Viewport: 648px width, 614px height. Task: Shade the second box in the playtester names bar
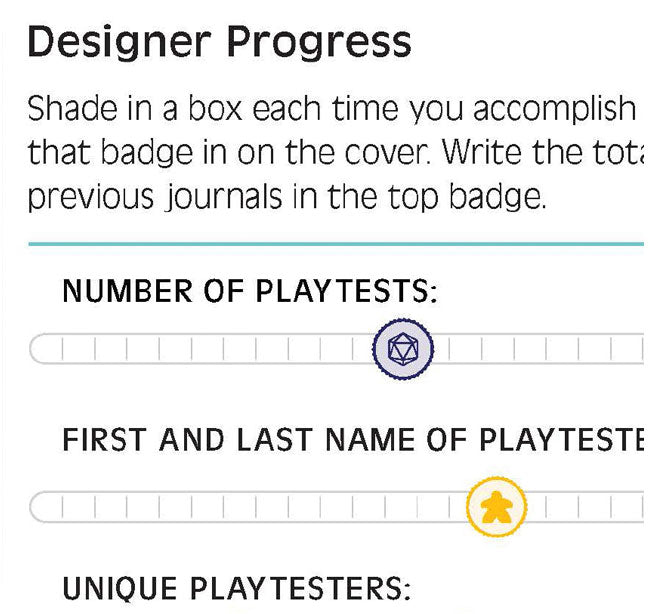[79, 507]
